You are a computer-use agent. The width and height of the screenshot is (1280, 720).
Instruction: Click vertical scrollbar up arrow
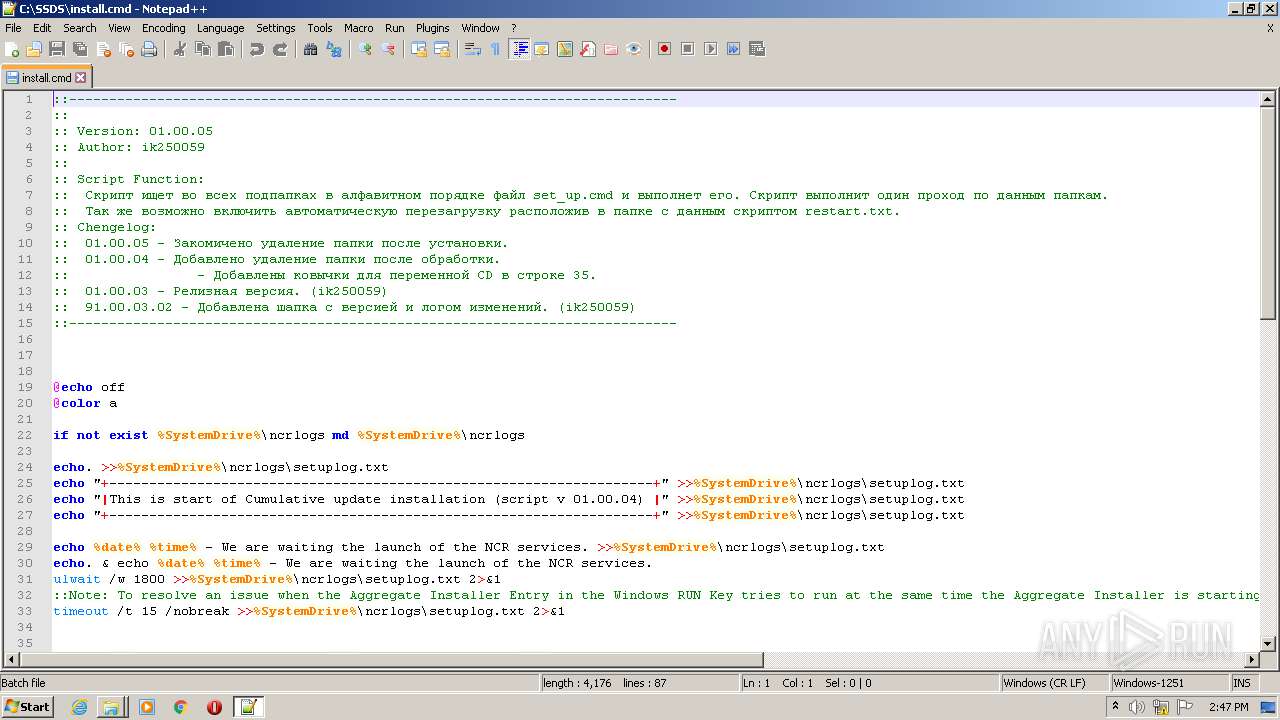tap(1267, 99)
